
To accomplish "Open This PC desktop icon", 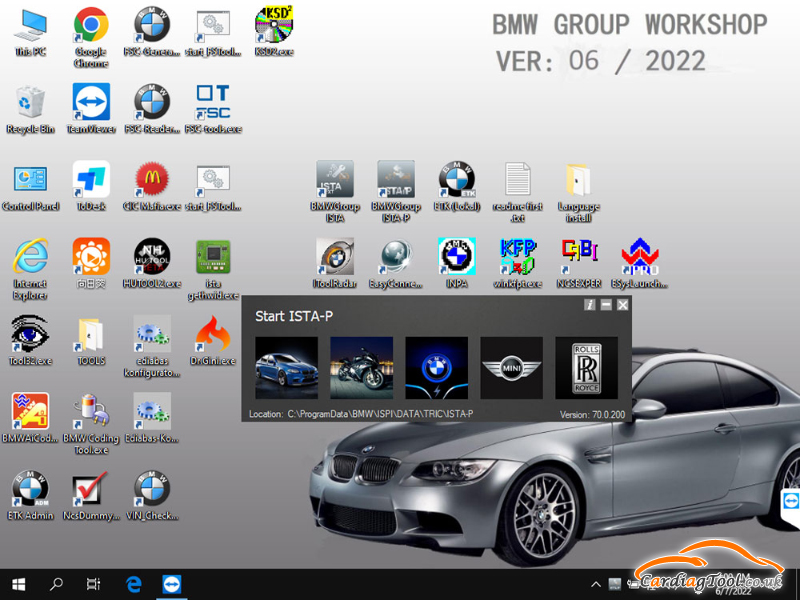I will point(30,32).
